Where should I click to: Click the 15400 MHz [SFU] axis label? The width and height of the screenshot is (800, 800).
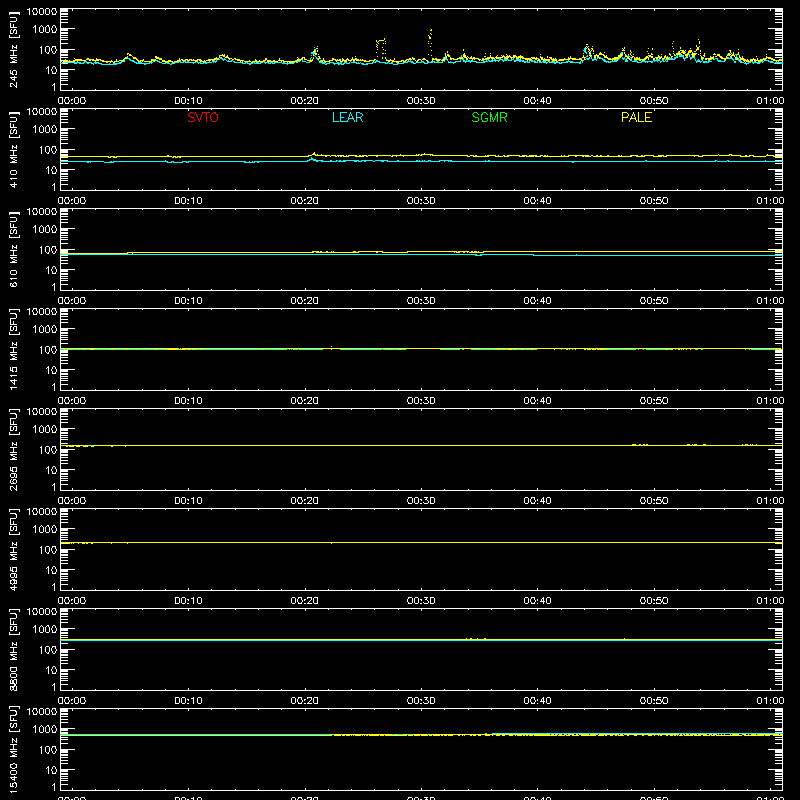(x=14, y=749)
